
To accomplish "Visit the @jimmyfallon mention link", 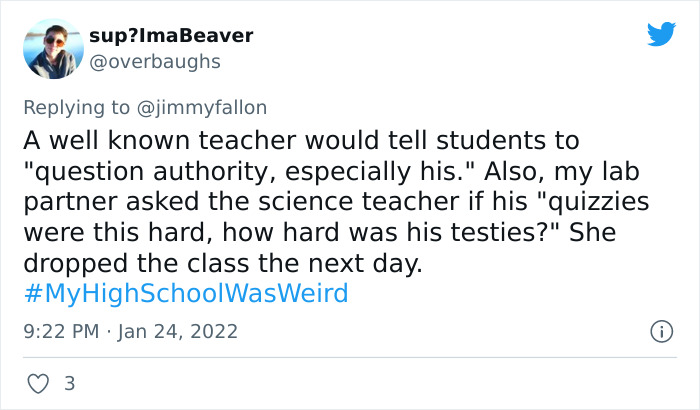I will 209,107.
